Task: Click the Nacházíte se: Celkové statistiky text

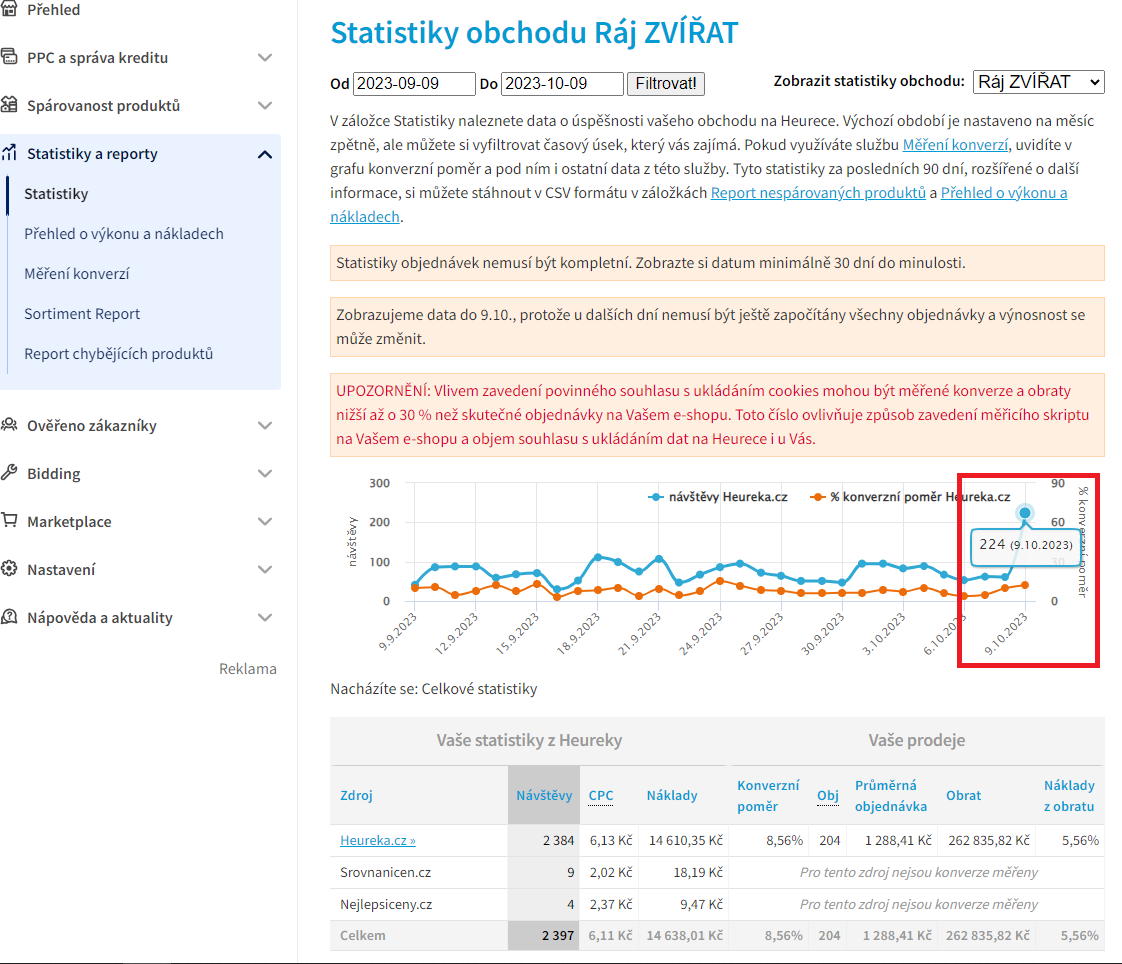Action: pyautogui.click(x=434, y=688)
